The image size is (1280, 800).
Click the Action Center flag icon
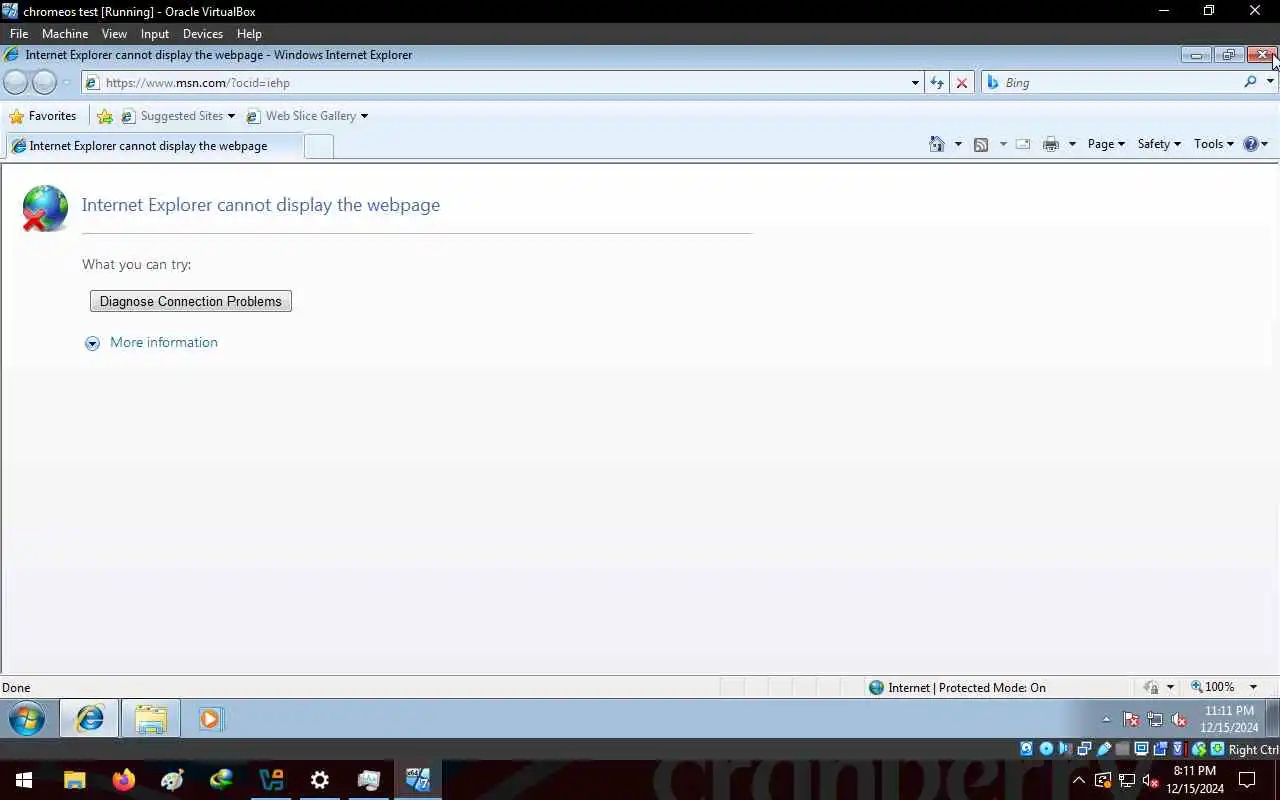[x=1131, y=719]
